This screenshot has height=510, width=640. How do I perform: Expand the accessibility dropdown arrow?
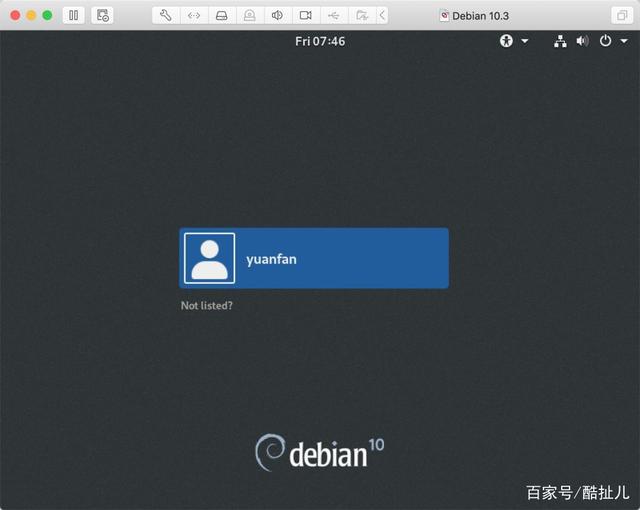click(x=525, y=41)
